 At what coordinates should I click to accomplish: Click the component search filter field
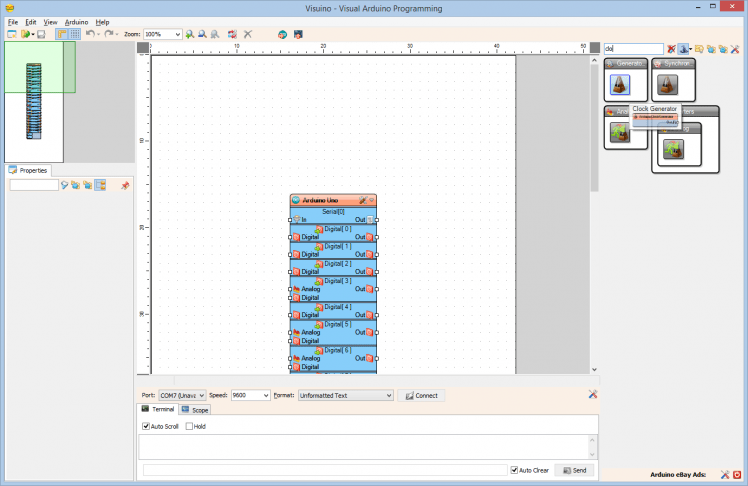click(x=634, y=49)
